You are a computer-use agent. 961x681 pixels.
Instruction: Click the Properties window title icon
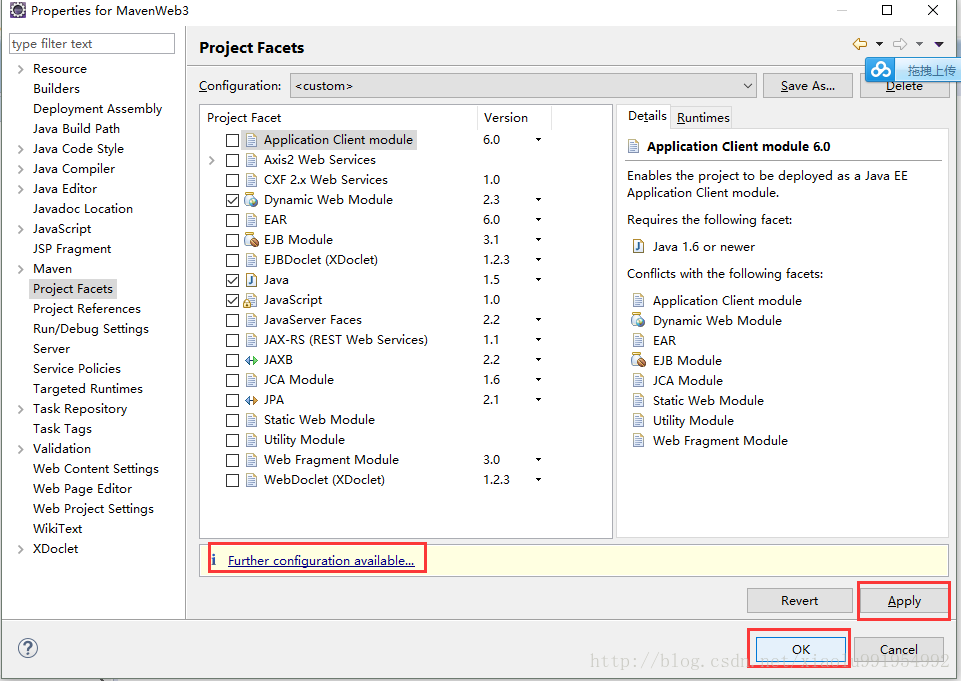pos(18,10)
